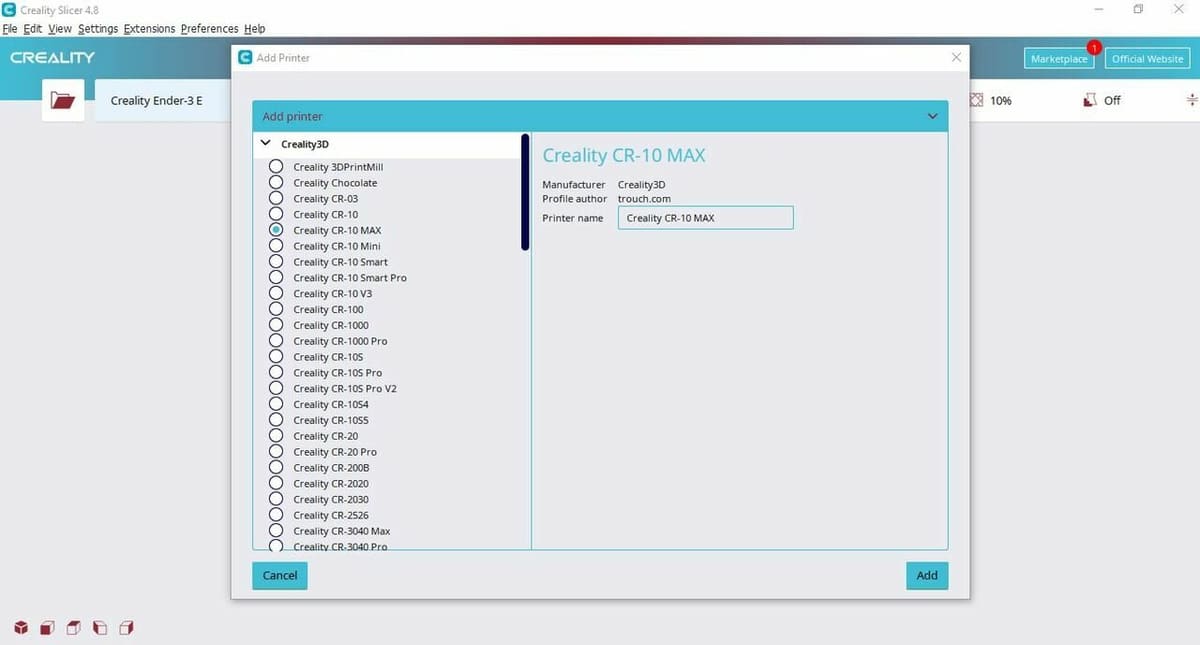Click the Creality CR-2030 list label

[x=331, y=499]
